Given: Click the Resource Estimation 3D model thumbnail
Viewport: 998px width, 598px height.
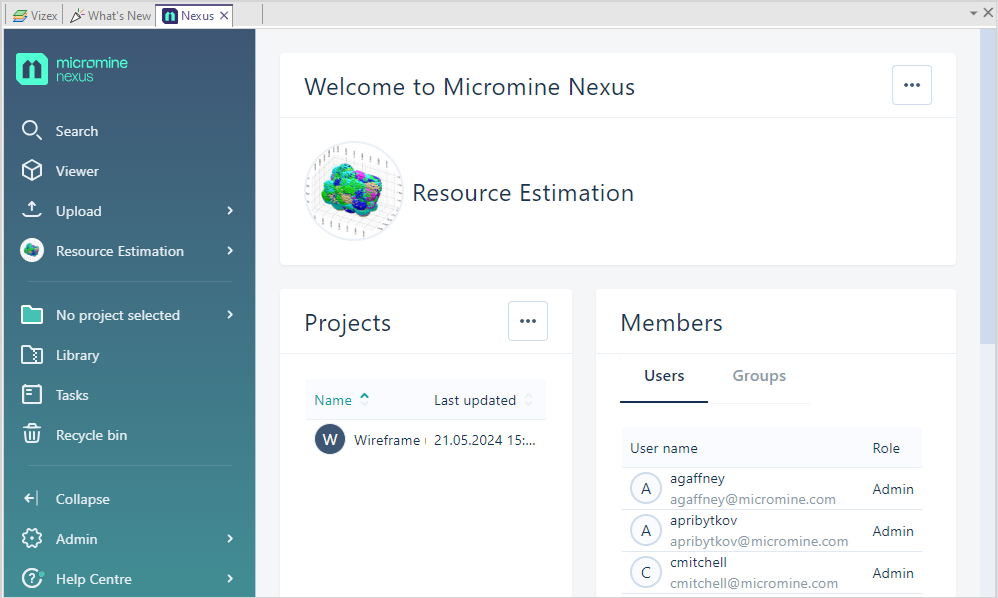Looking at the screenshot, I should [x=354, y=191].
